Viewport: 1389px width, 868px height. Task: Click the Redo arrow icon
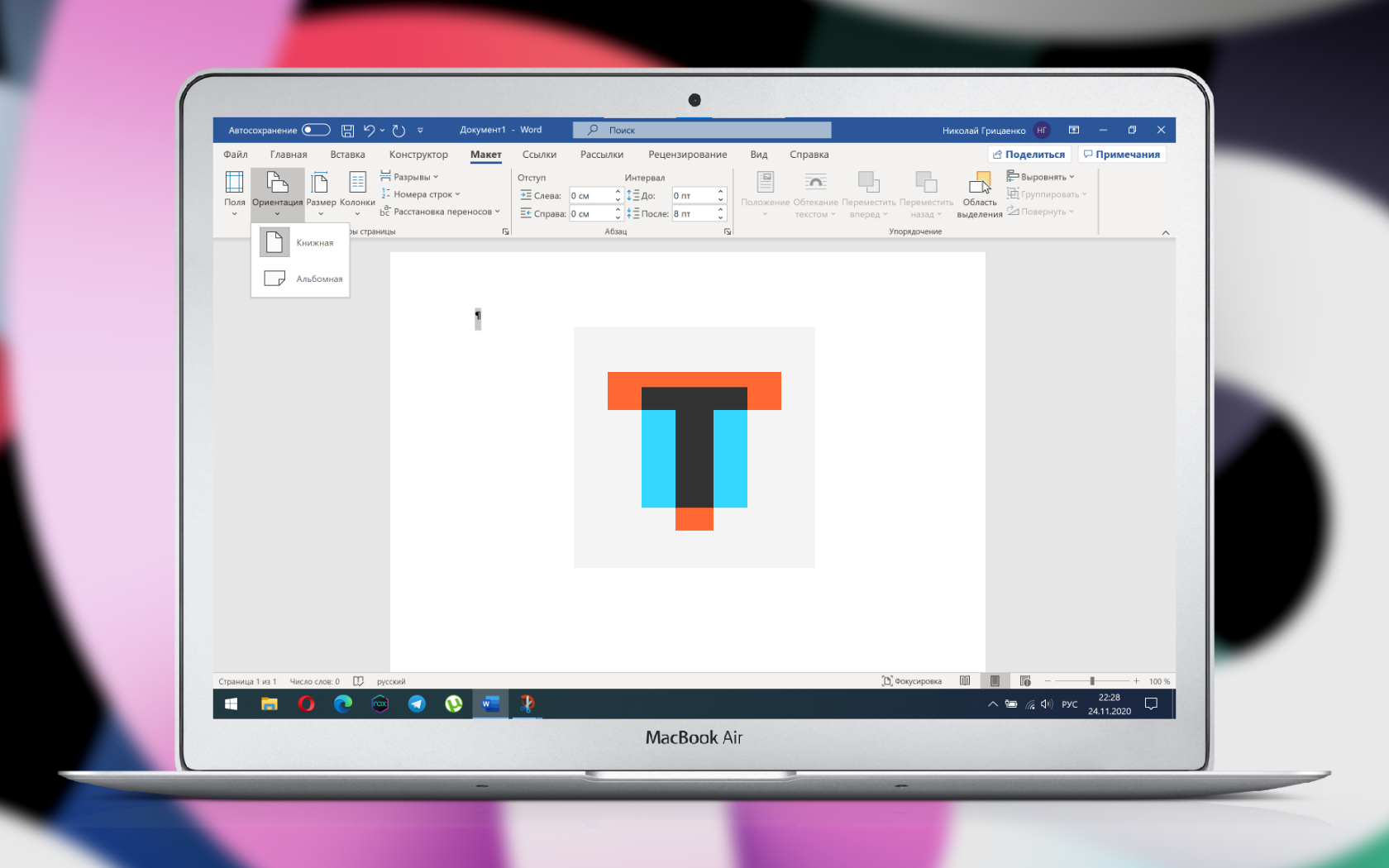399,130
